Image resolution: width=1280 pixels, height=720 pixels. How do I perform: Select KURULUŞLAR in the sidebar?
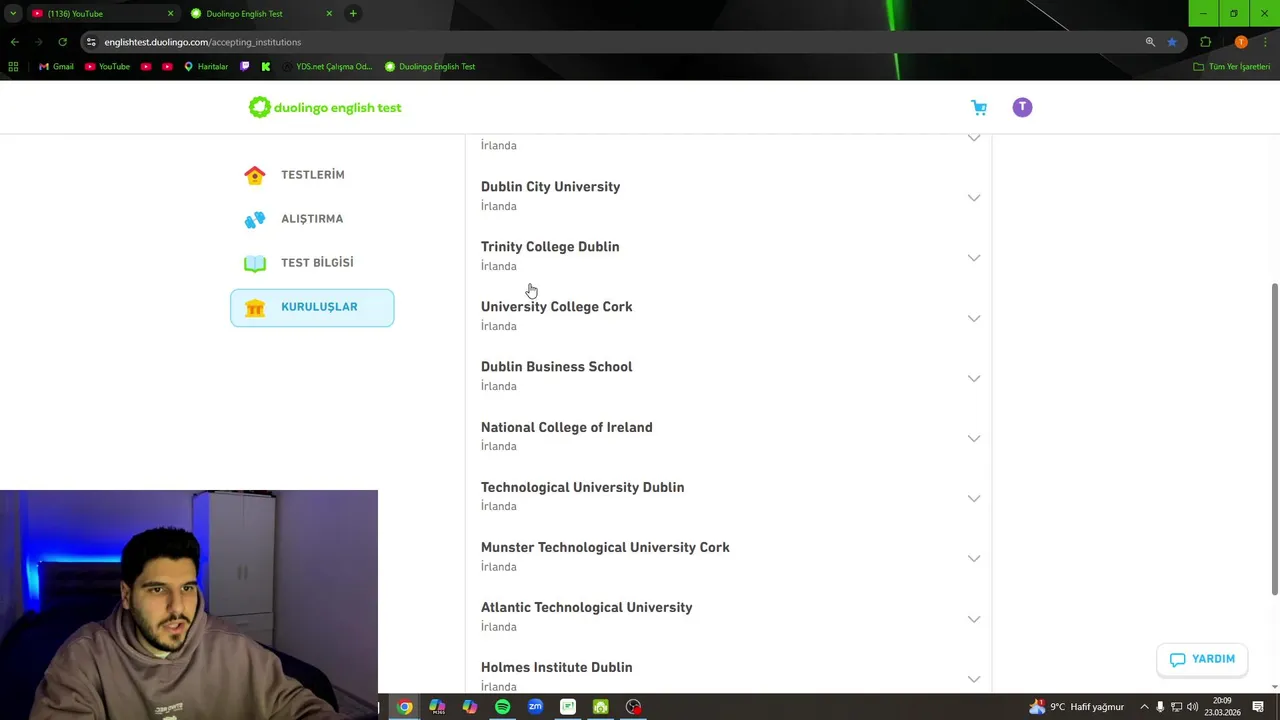[x=312, y=307]
